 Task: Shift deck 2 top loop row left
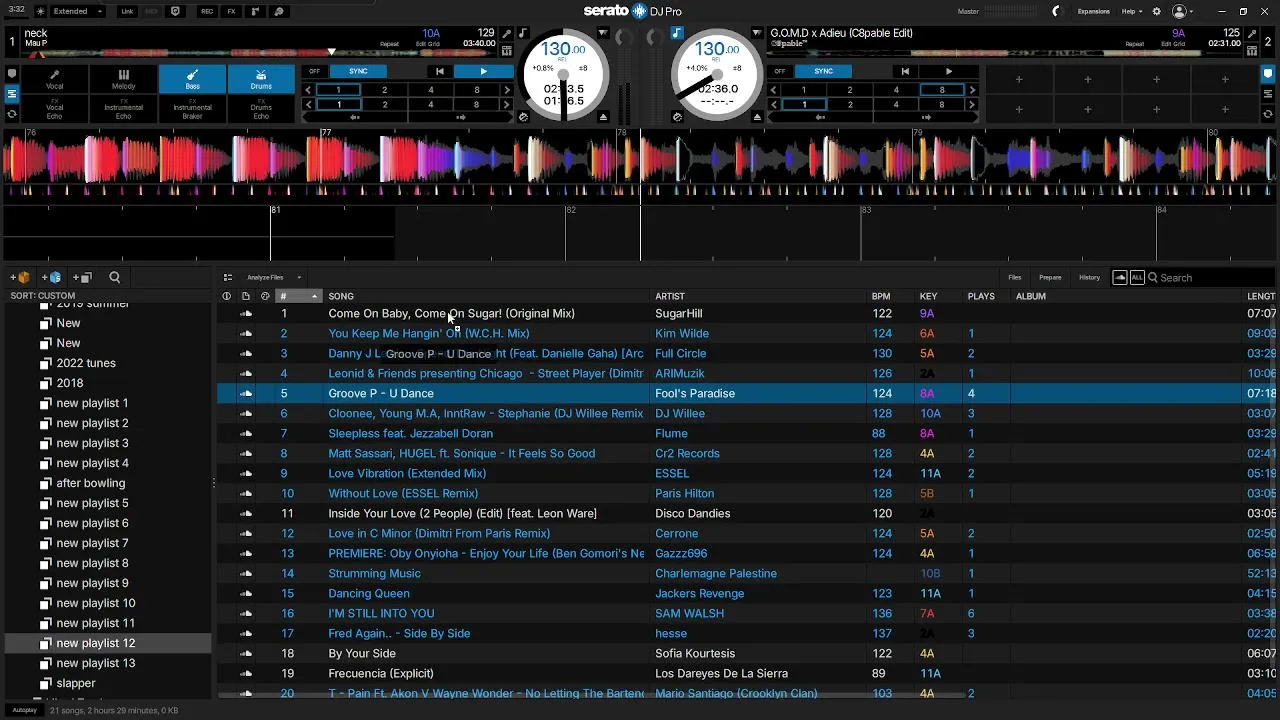point(774,90)
